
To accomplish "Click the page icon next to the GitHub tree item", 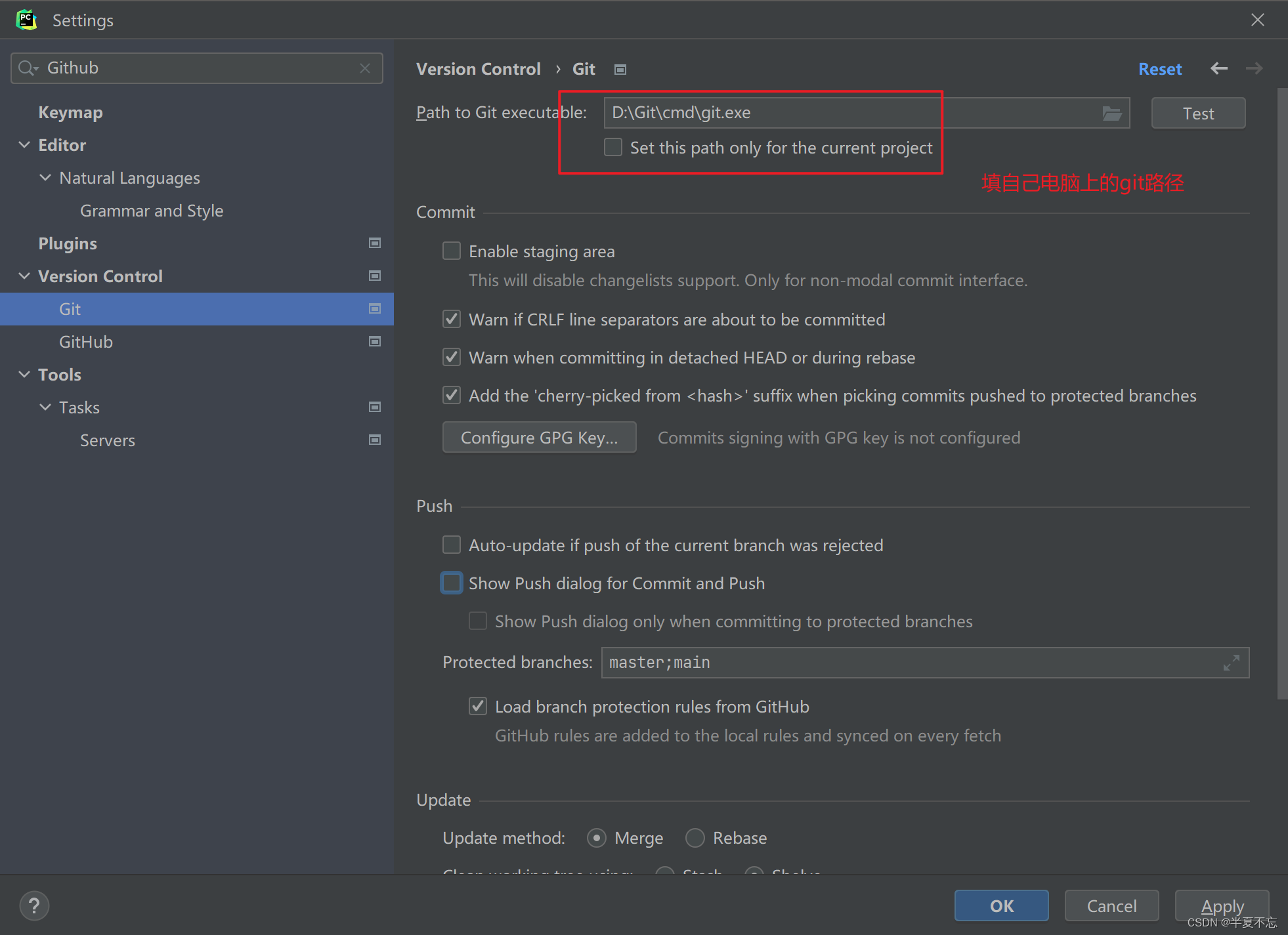I will coord(375,341).
